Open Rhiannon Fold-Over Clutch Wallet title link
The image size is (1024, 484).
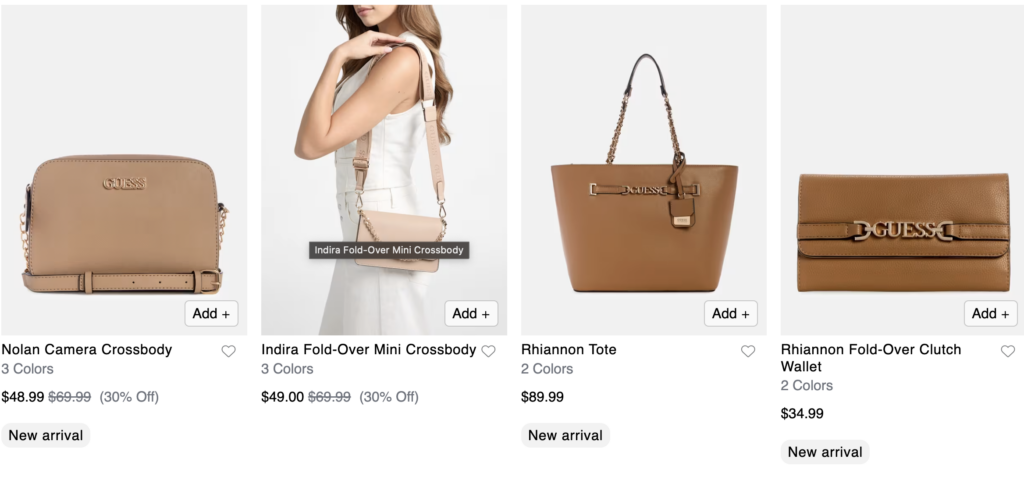tap(870, 350)
